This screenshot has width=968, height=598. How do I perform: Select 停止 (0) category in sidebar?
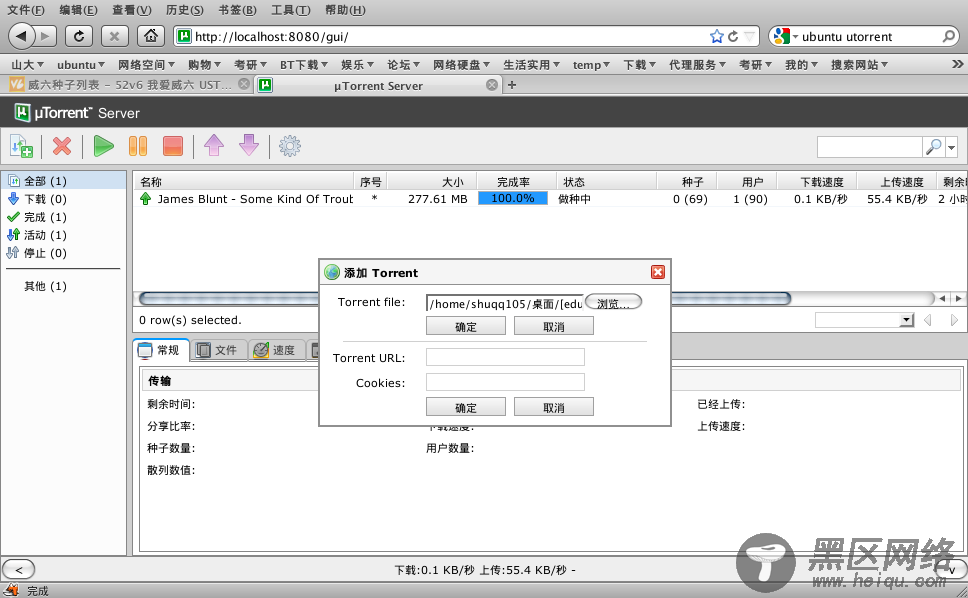click(x=64, y=252)
